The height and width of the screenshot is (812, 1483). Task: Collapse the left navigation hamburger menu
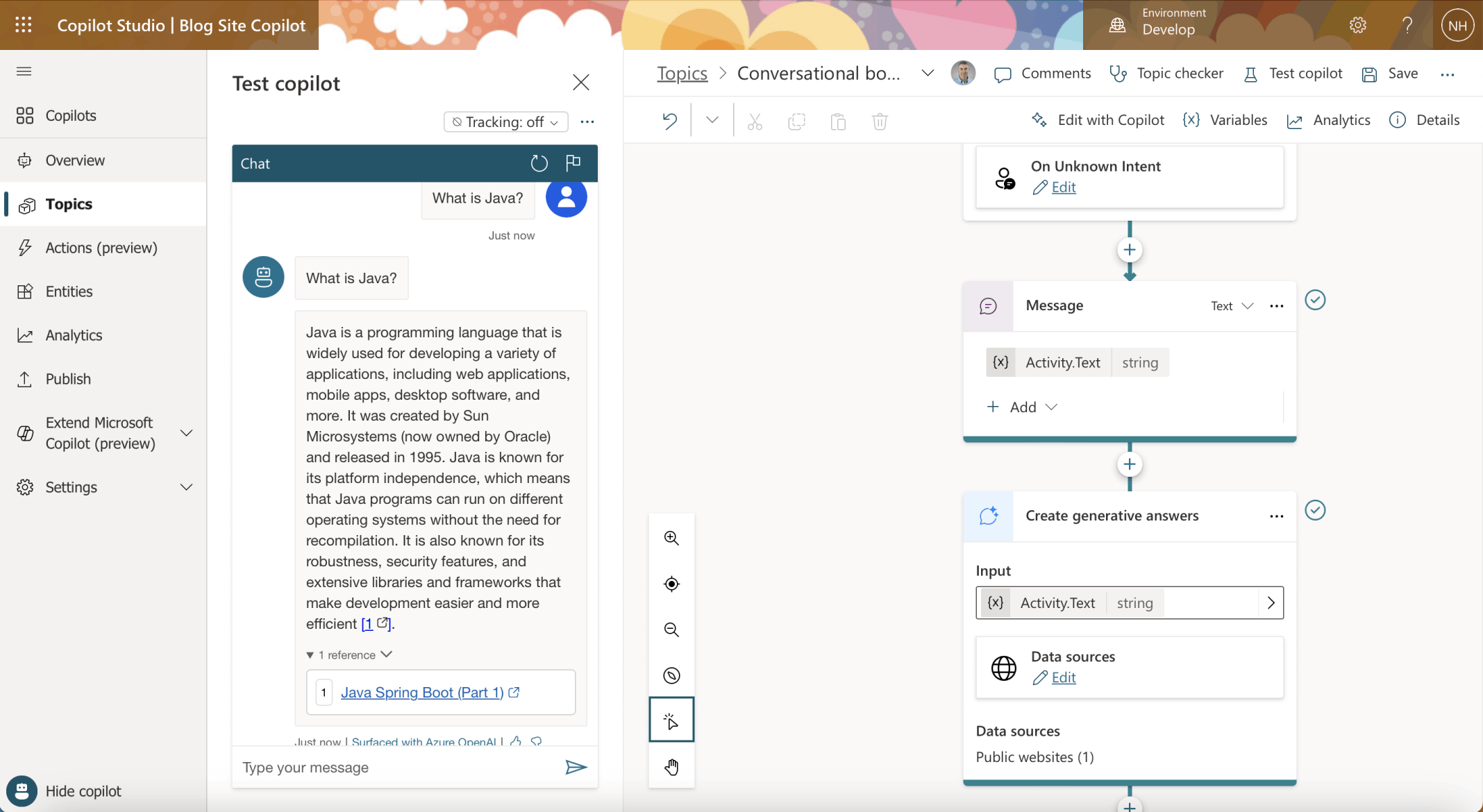tap(24, 71)
